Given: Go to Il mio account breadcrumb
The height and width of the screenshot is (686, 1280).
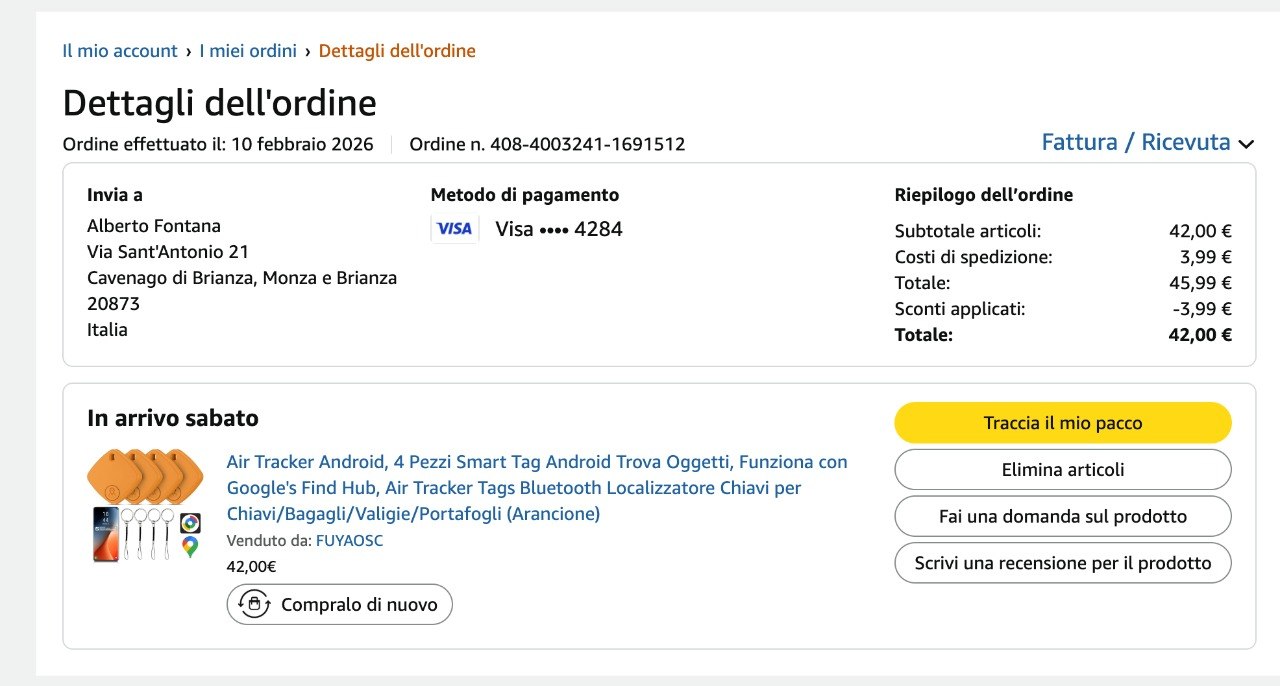Looking at the screenshot, I should coord(120,51).
